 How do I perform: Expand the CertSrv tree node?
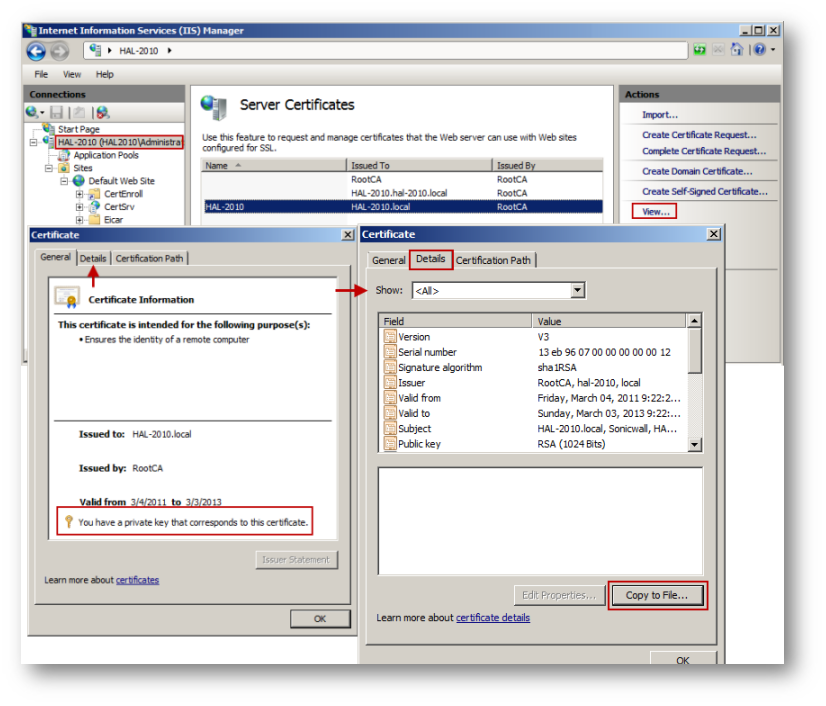tap(80, 207)
